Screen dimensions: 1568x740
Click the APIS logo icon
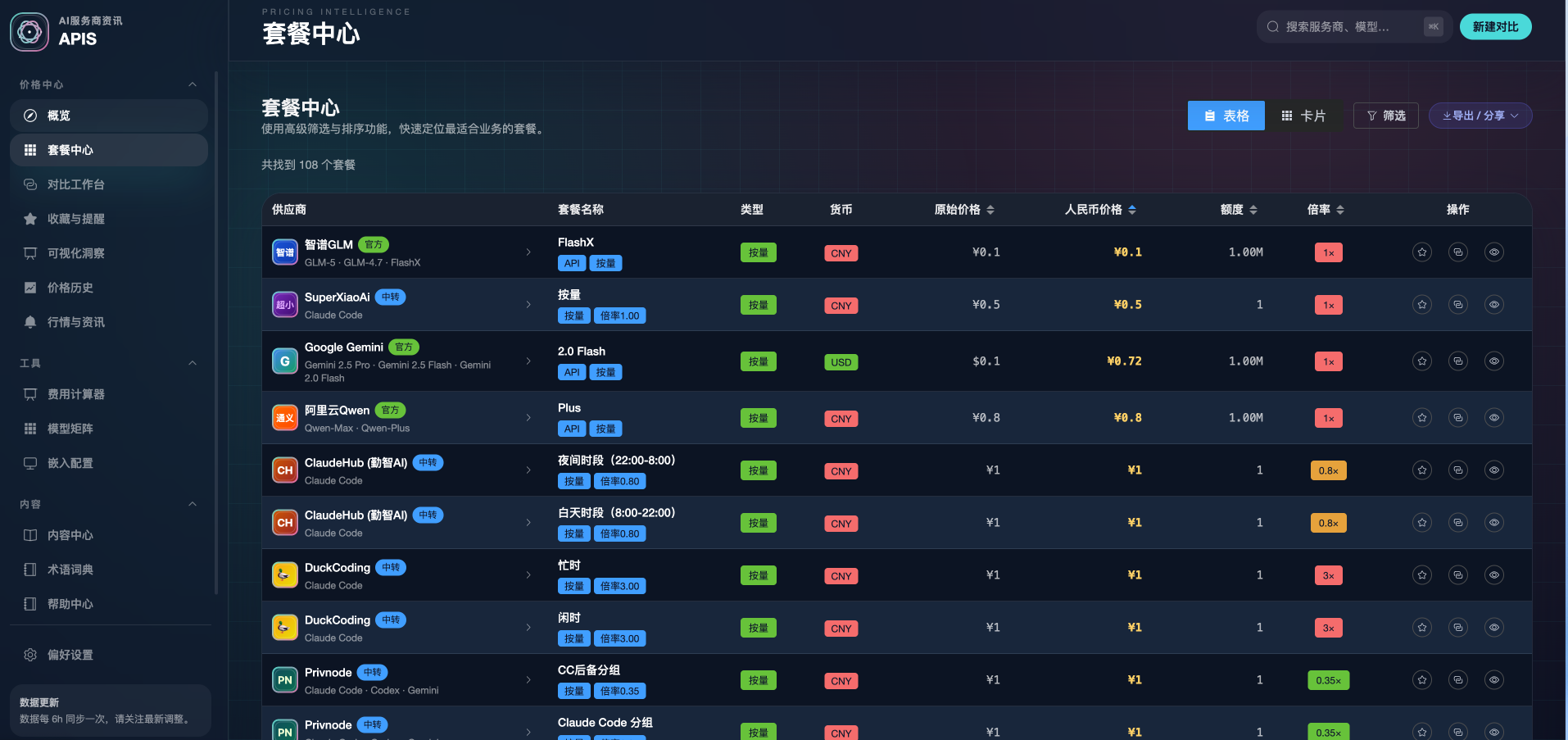click(29, 32)
